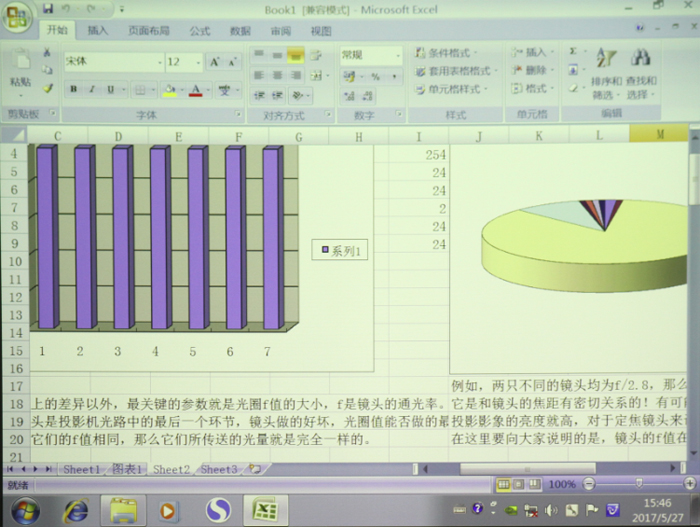Click the Office button
The width and height of the screenshot is (700, 527).
18,19
